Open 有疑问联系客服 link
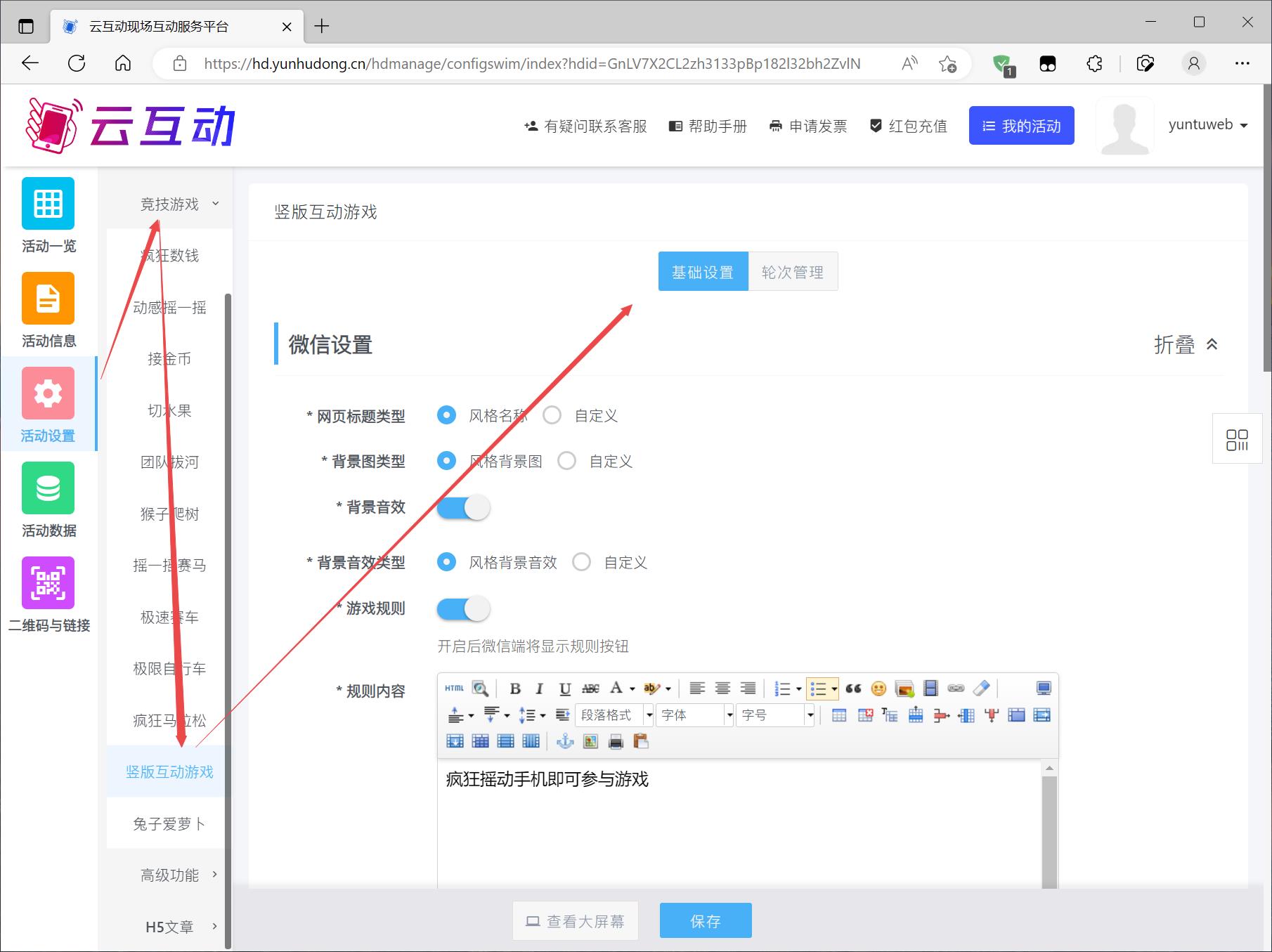This screenshot has height=952, width=1272. click(x=585, y=126)
